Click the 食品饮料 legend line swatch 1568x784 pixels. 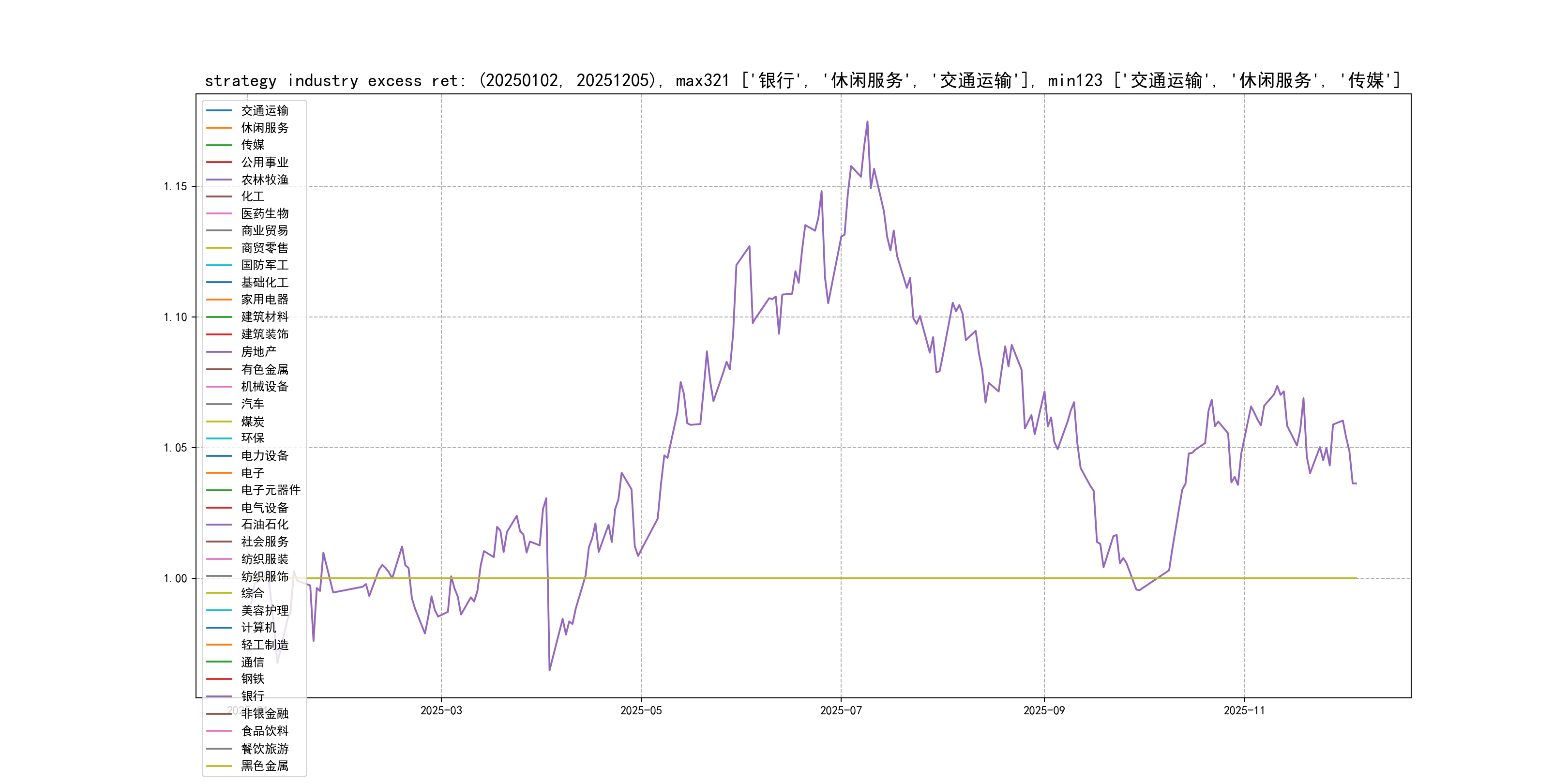[x=219, y=731]
